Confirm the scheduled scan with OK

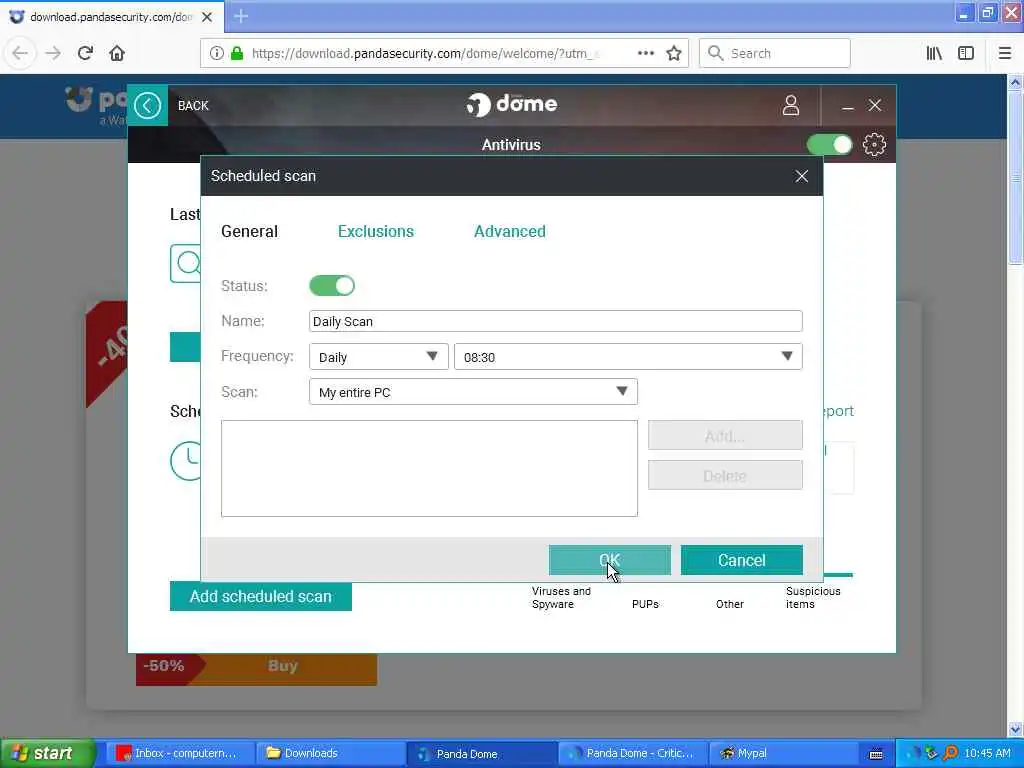610,560
